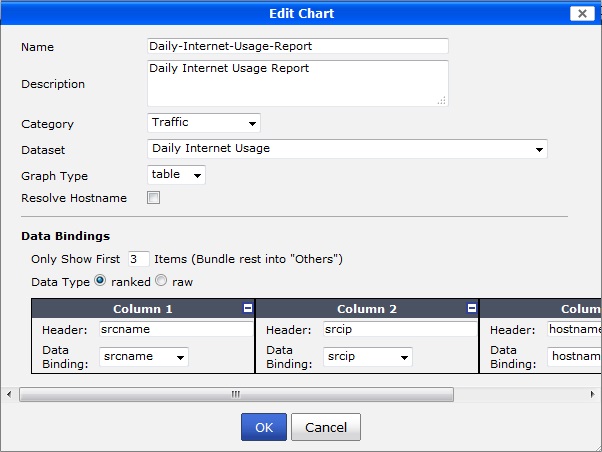Click OK to save chart
The image size is (602, 452).
[264, 427]
